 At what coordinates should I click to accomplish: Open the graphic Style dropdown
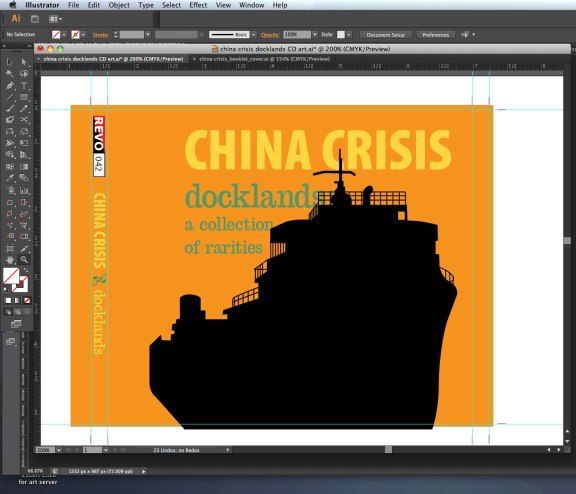349,35
